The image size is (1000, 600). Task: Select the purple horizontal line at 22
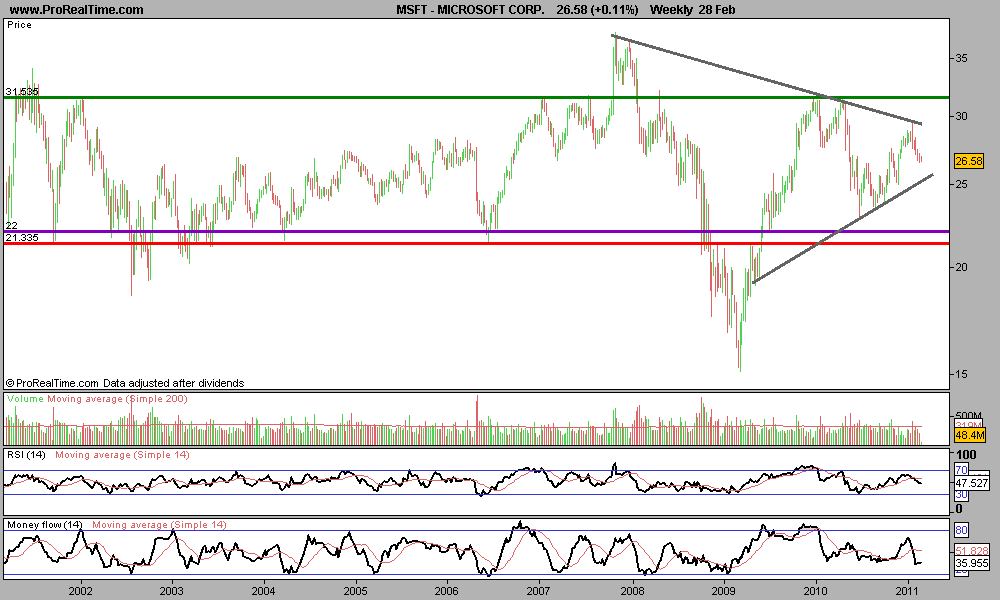coord(476,231)
